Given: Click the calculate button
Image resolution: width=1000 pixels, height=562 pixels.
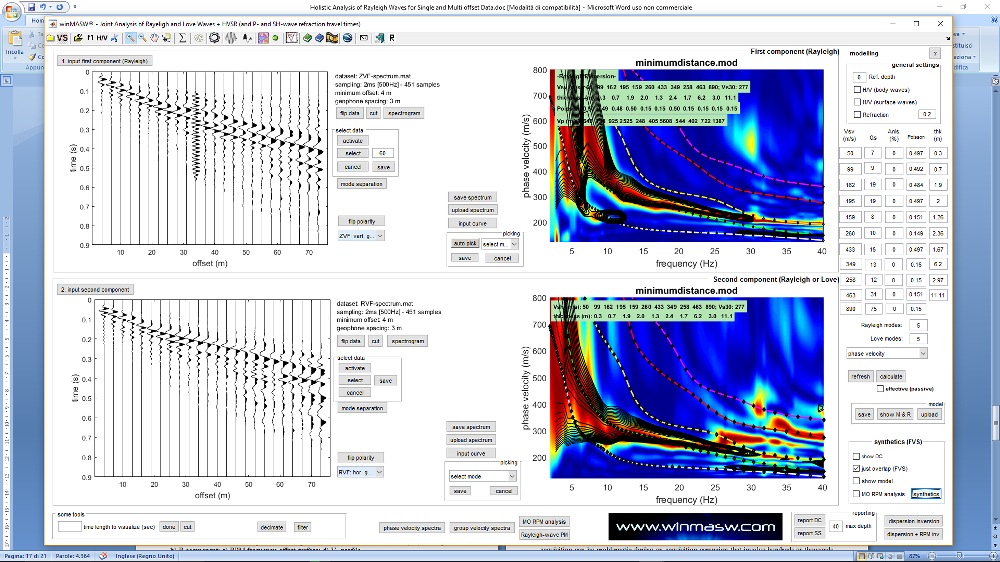Looking at the screenshot, I should pos(891,376).
